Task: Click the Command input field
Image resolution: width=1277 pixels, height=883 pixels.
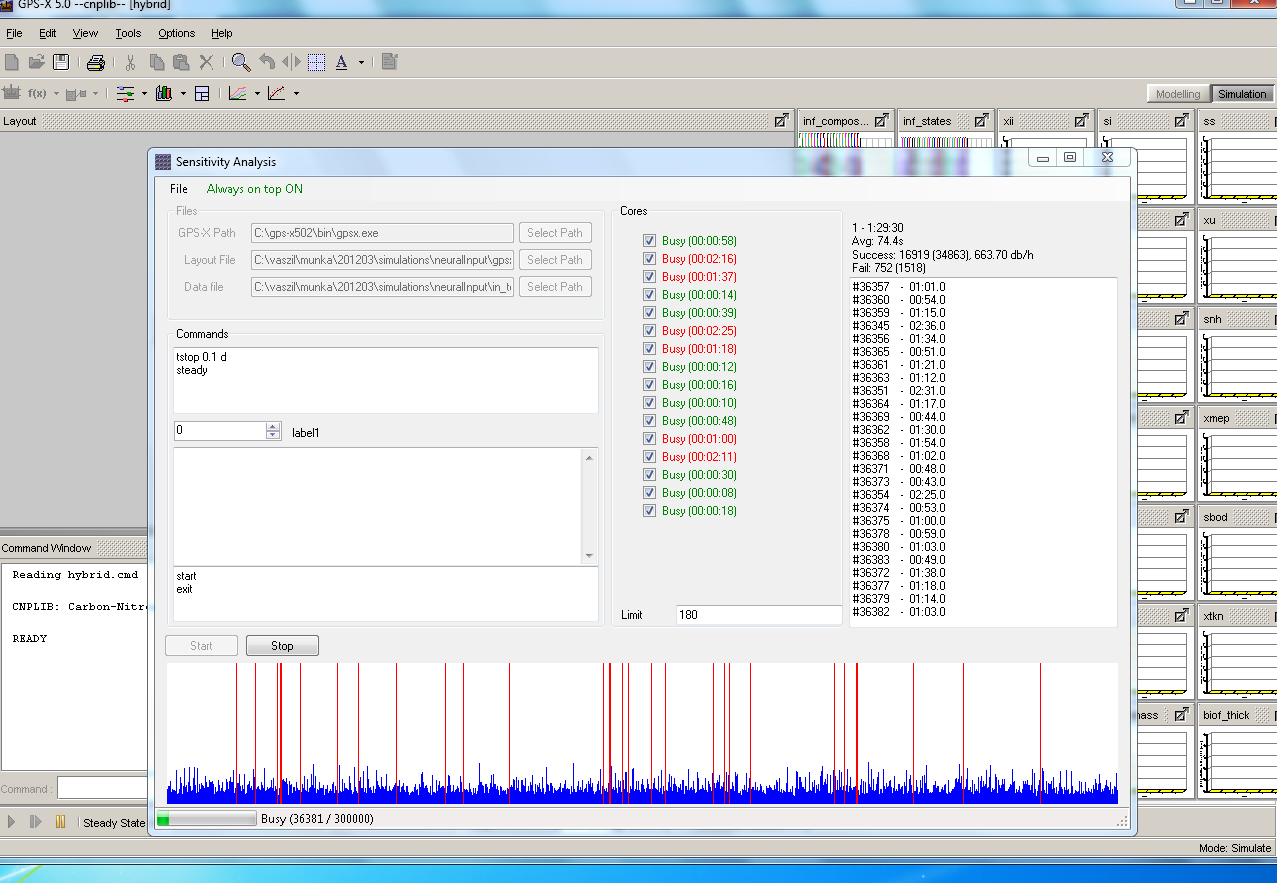Action: pyautogui.click(x=102, y=789)
